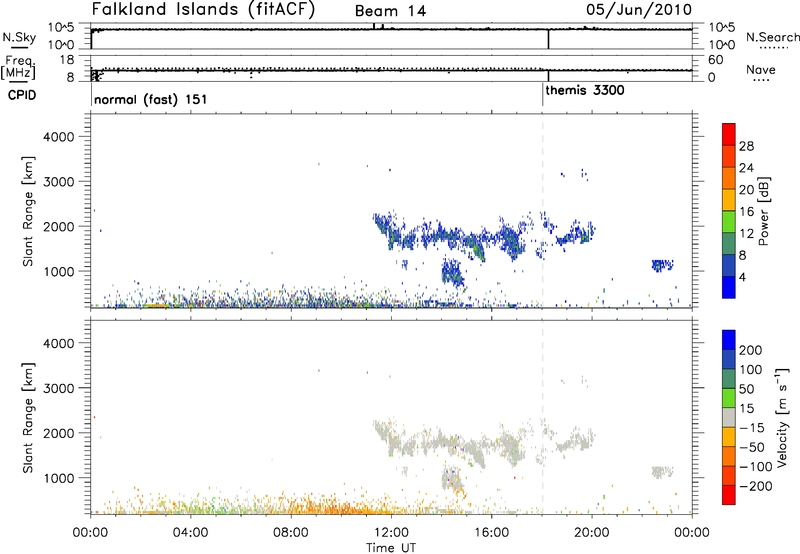
Task: Click the dashed CPID change marker in Power panel
Action: (542, 211)
